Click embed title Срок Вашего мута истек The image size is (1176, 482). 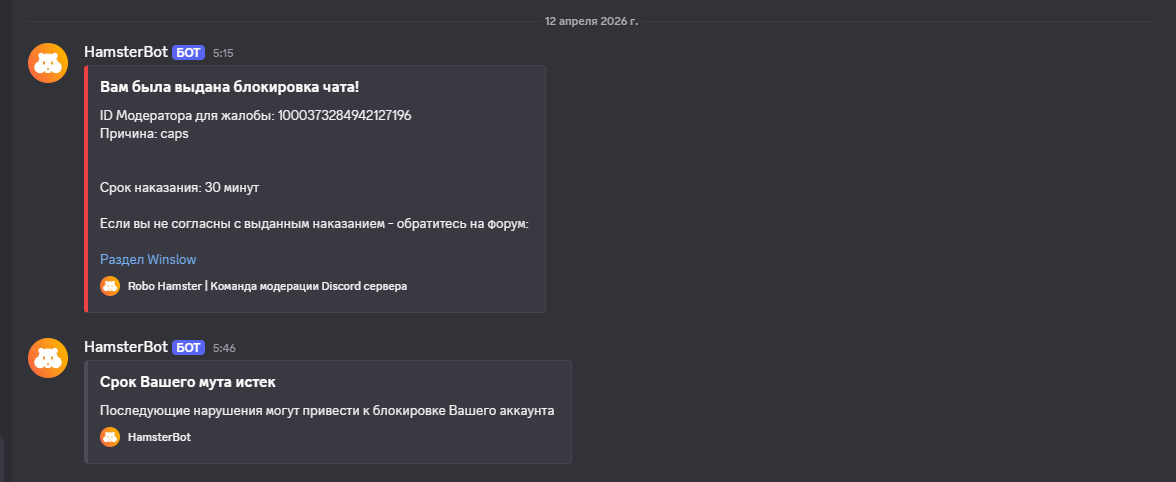(187, 382)
